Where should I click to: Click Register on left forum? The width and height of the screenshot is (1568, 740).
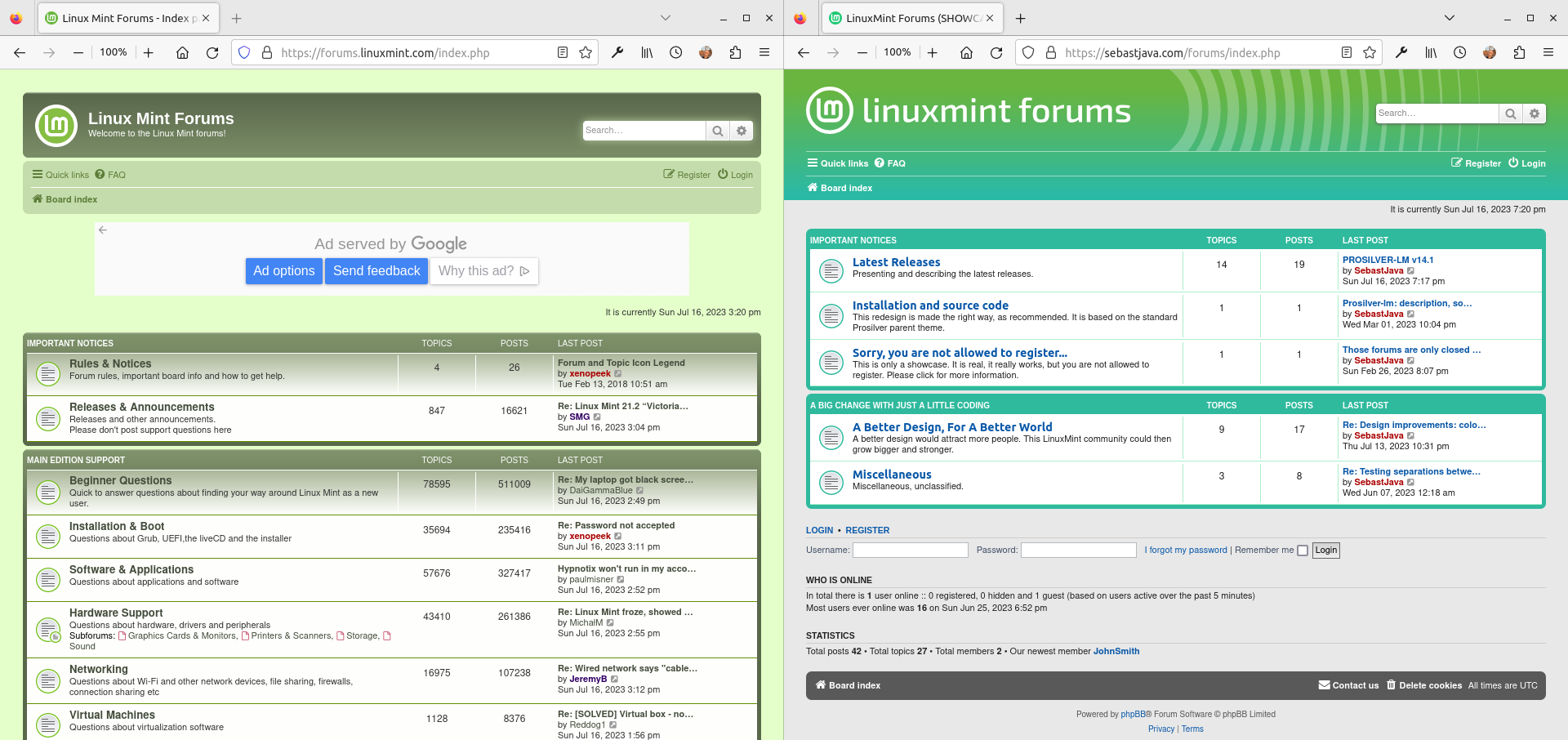point(687,174)
